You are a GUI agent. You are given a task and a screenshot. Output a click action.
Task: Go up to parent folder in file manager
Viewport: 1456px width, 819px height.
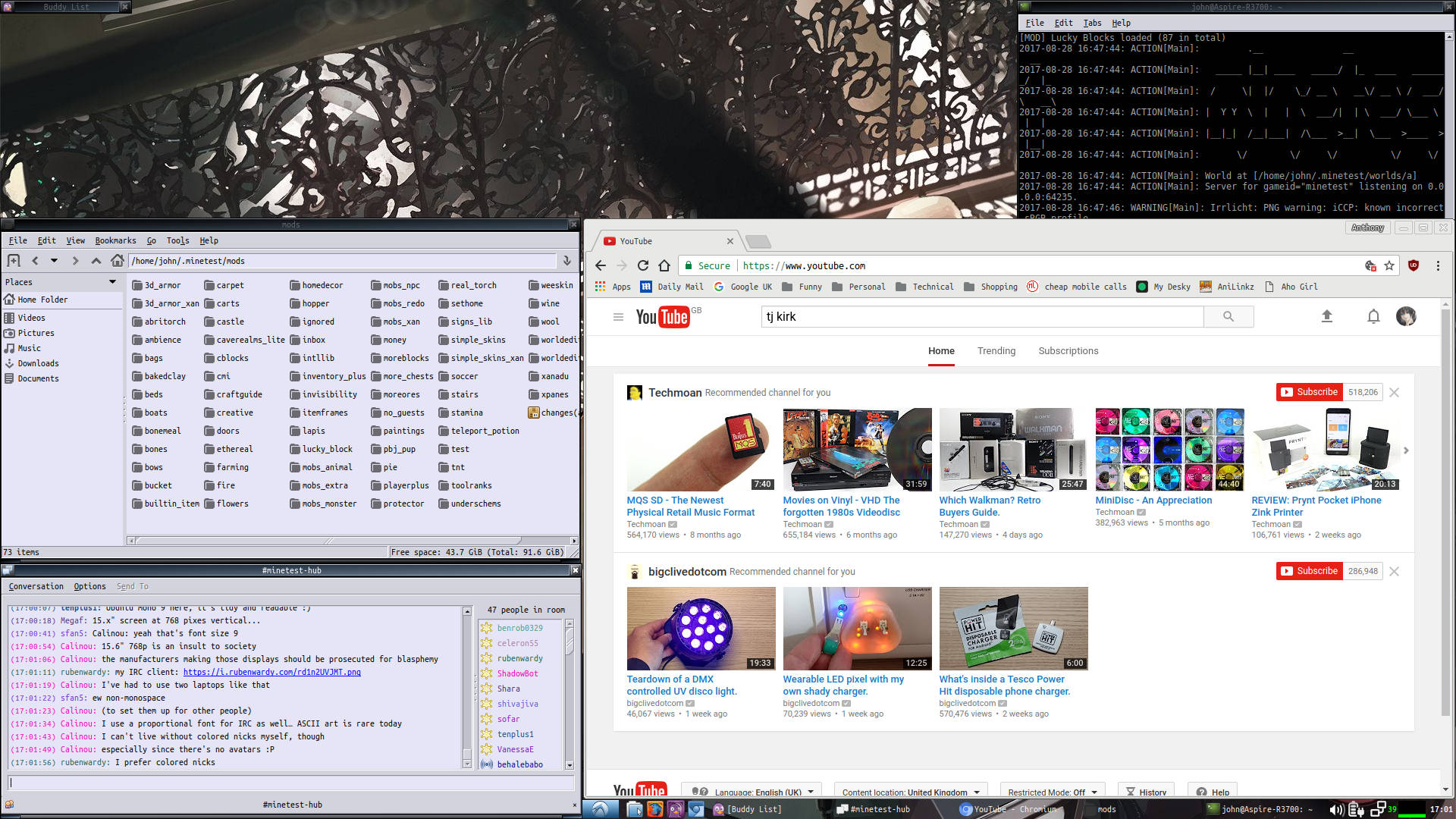[x=96, y=261]
